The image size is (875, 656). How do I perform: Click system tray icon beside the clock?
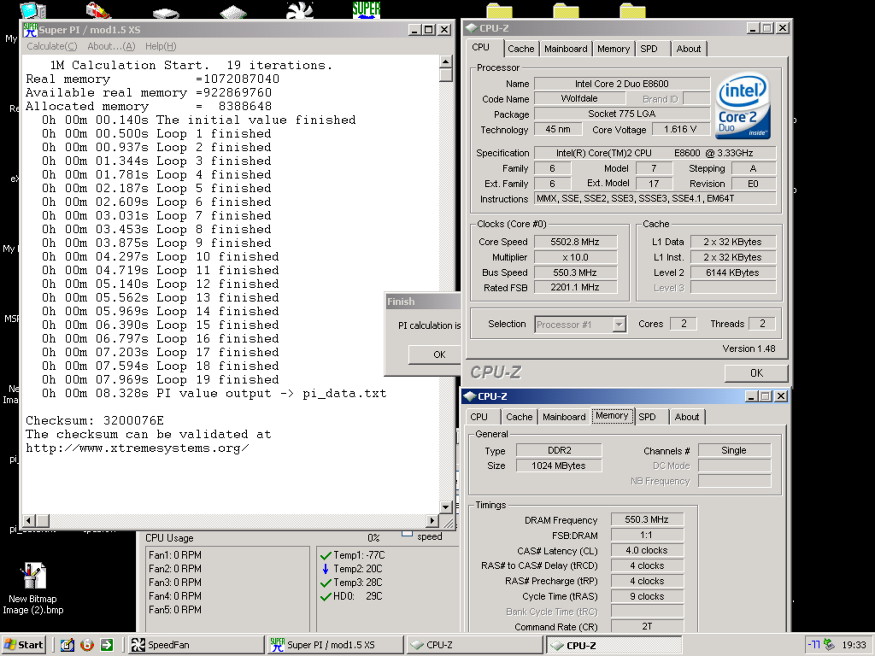[829, 645]
